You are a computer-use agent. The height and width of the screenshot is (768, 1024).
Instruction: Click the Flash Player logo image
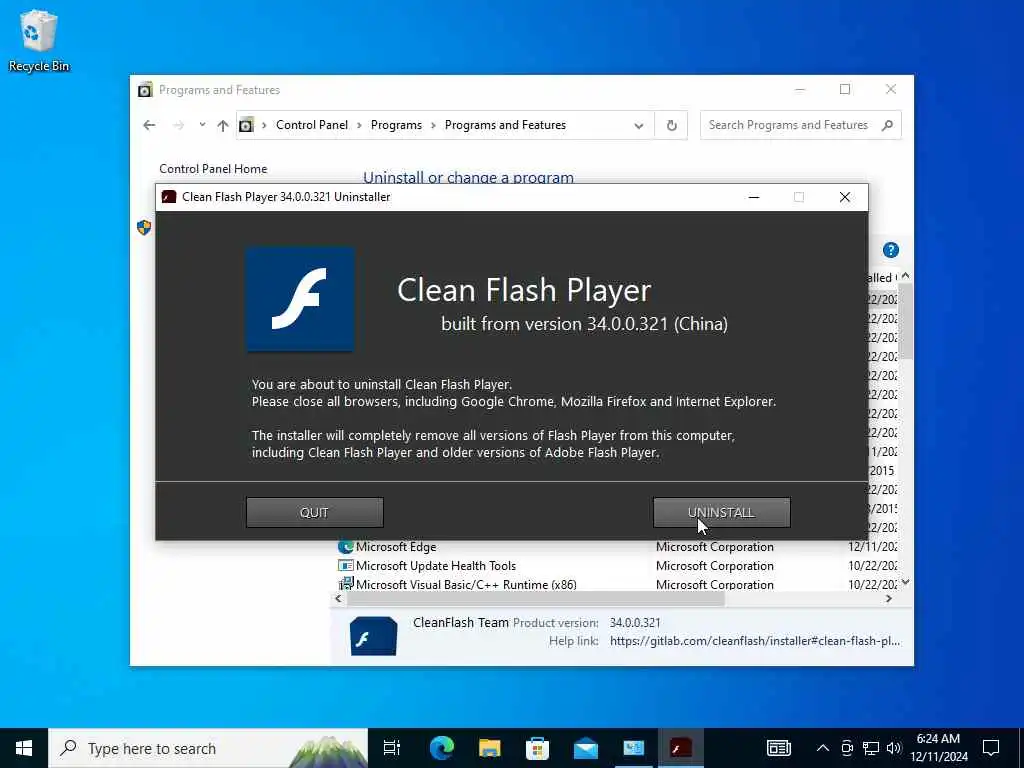[300, 299]
